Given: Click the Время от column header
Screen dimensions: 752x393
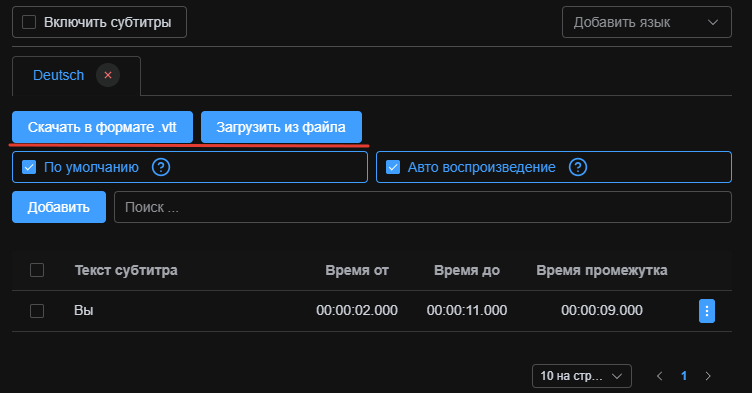Looking at the screenshot, I should click(357, 270).
